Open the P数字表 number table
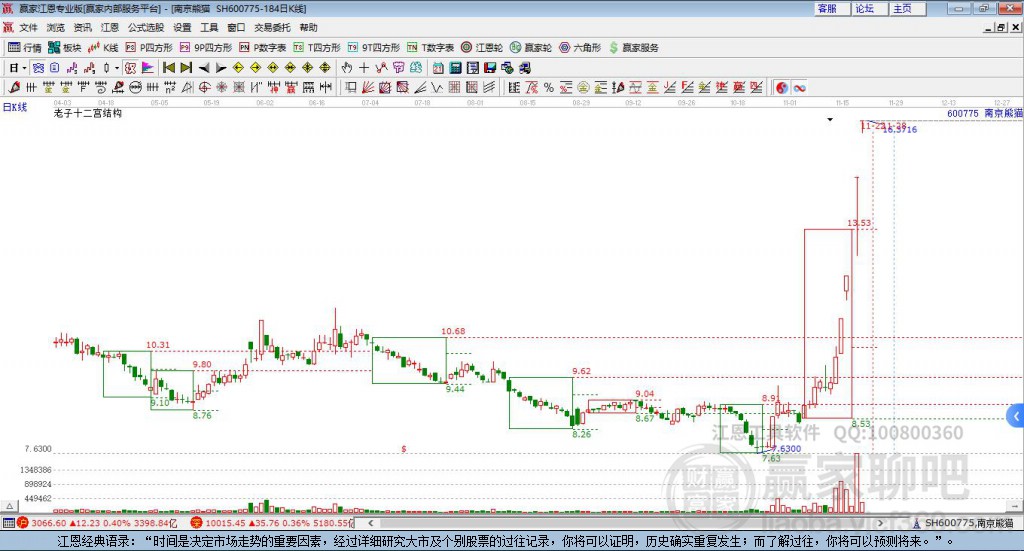This screenshot has width=1024, height=551. [263, 48]
